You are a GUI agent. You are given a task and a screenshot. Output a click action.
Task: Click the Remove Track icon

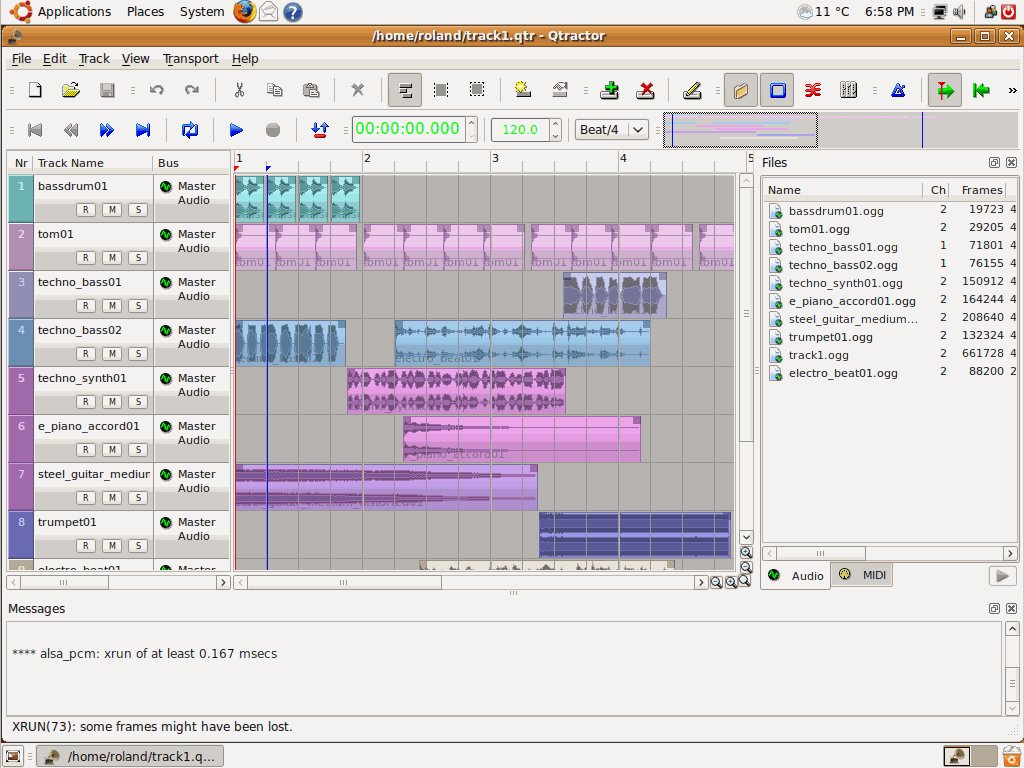[x=645, y=90]
